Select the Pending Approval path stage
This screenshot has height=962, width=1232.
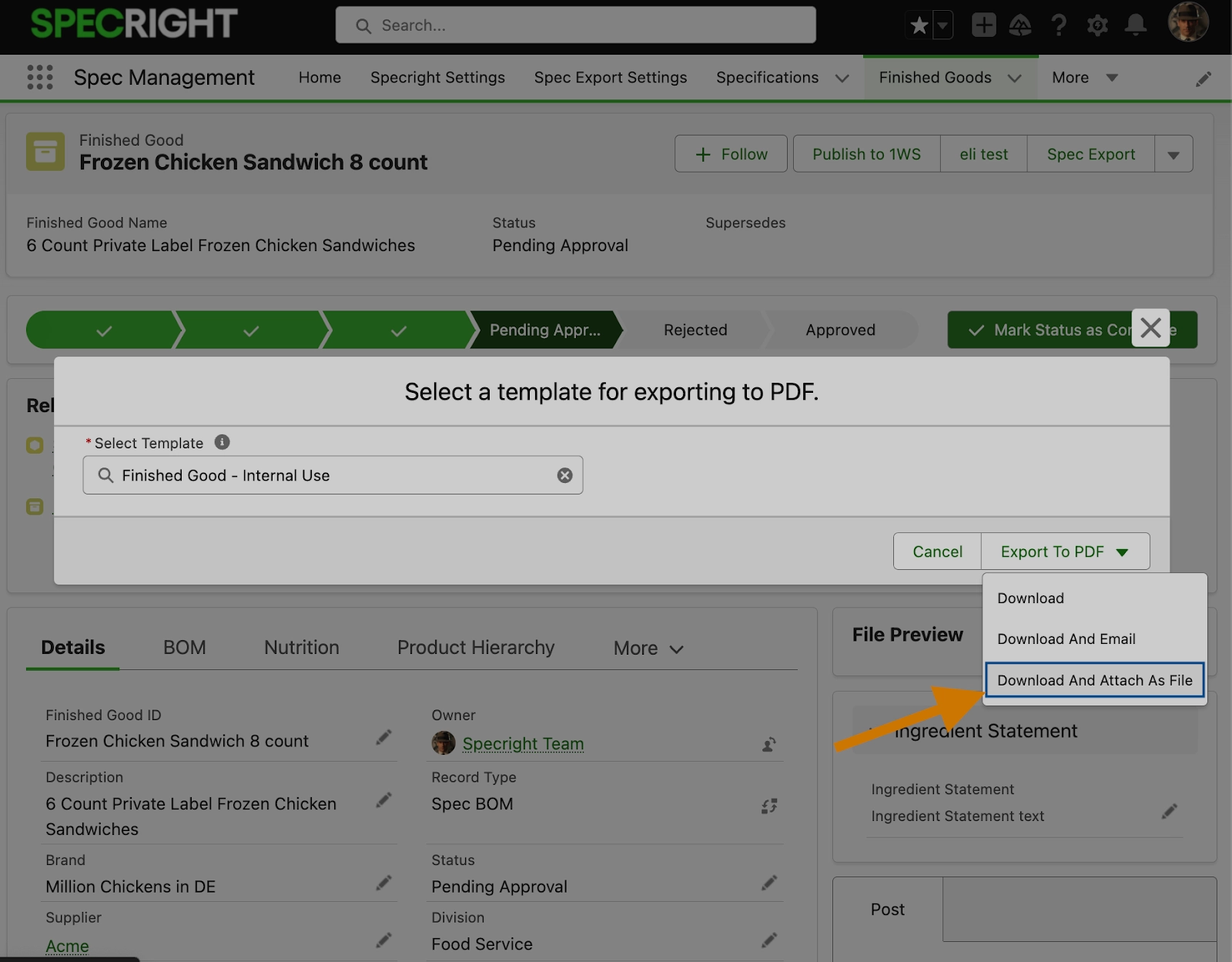click(x=545, y=330)
